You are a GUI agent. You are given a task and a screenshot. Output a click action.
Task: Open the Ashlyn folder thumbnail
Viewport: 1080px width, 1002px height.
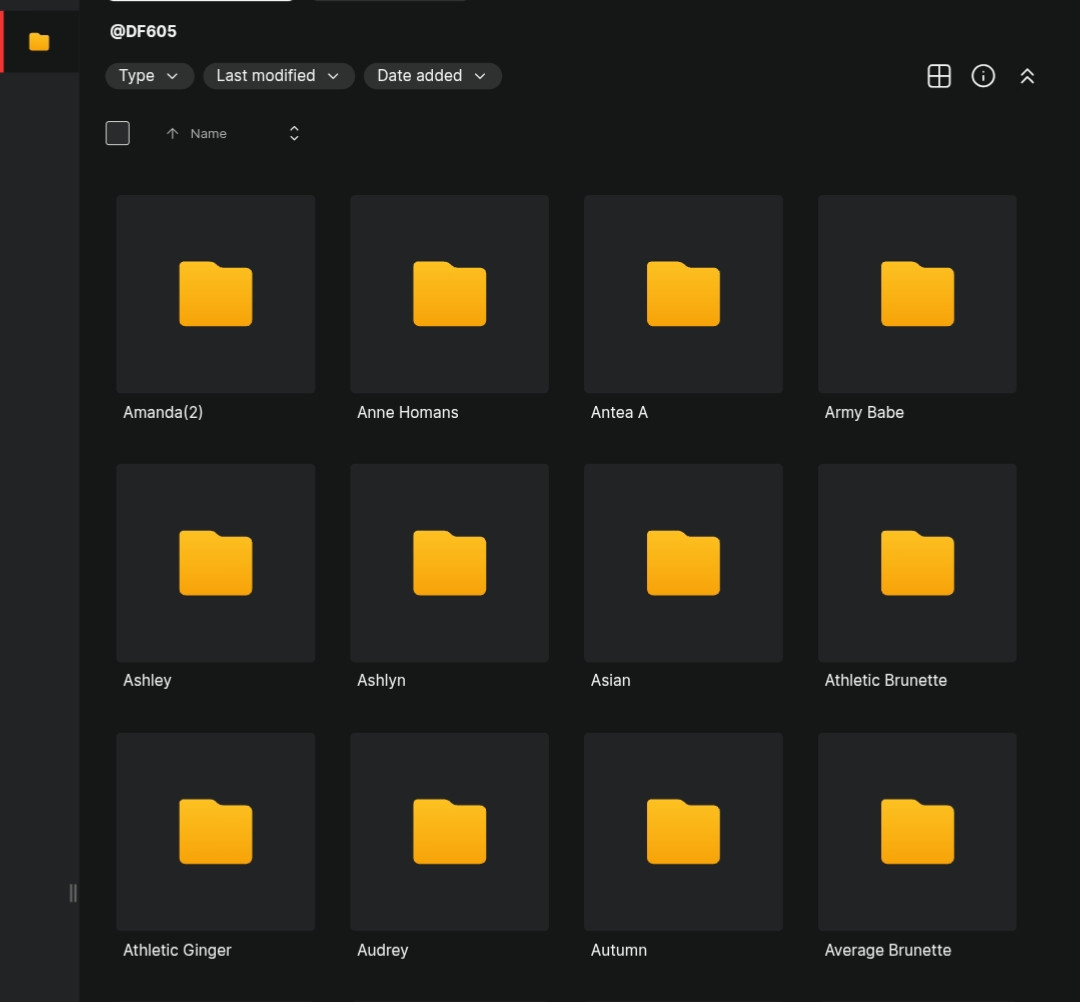[450, 563]
